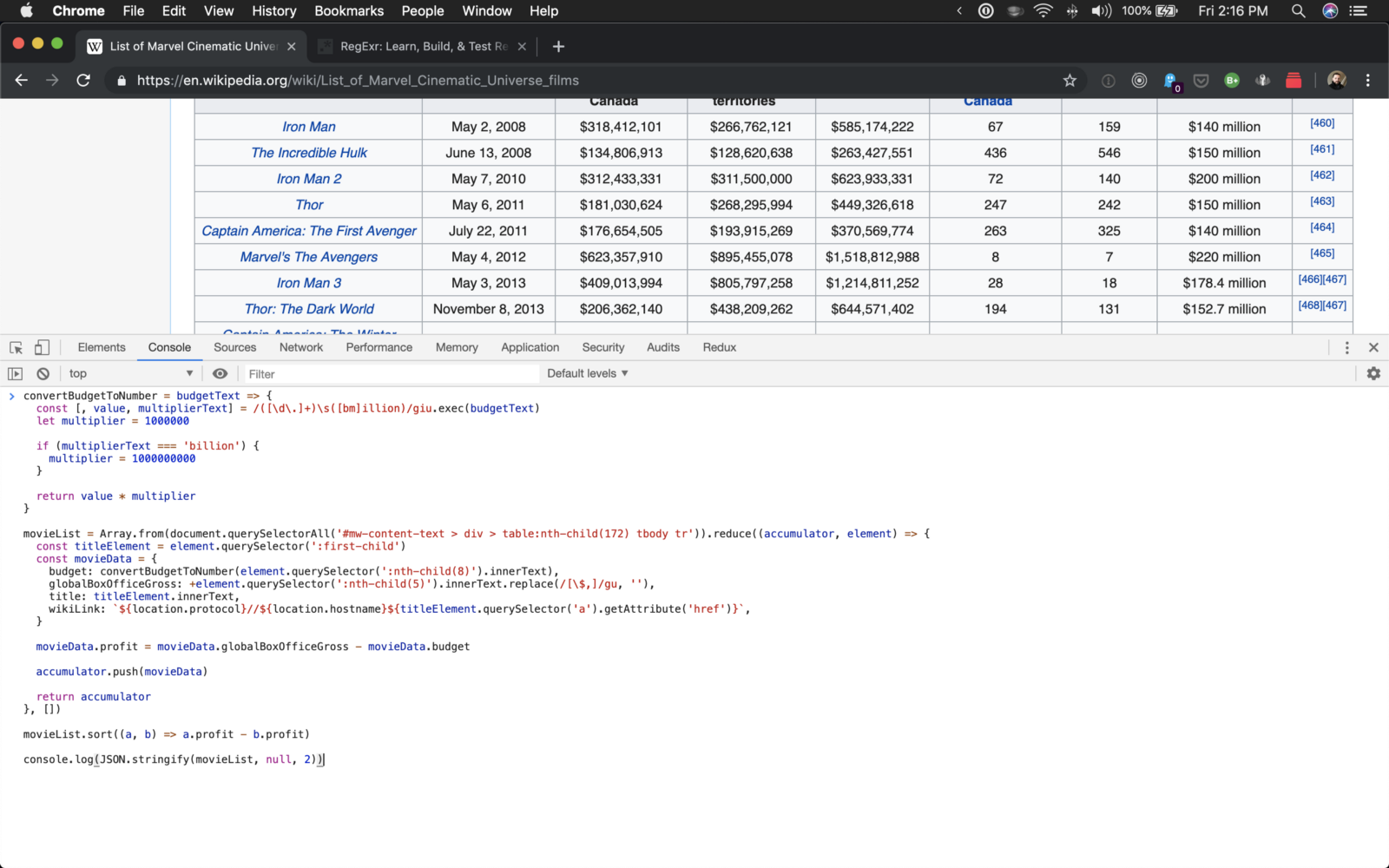Image resolution: width=1389 pixels, height=868 pixels.
Task: Switch to the RegExr browser tab
Action: [x=421, y=46]
